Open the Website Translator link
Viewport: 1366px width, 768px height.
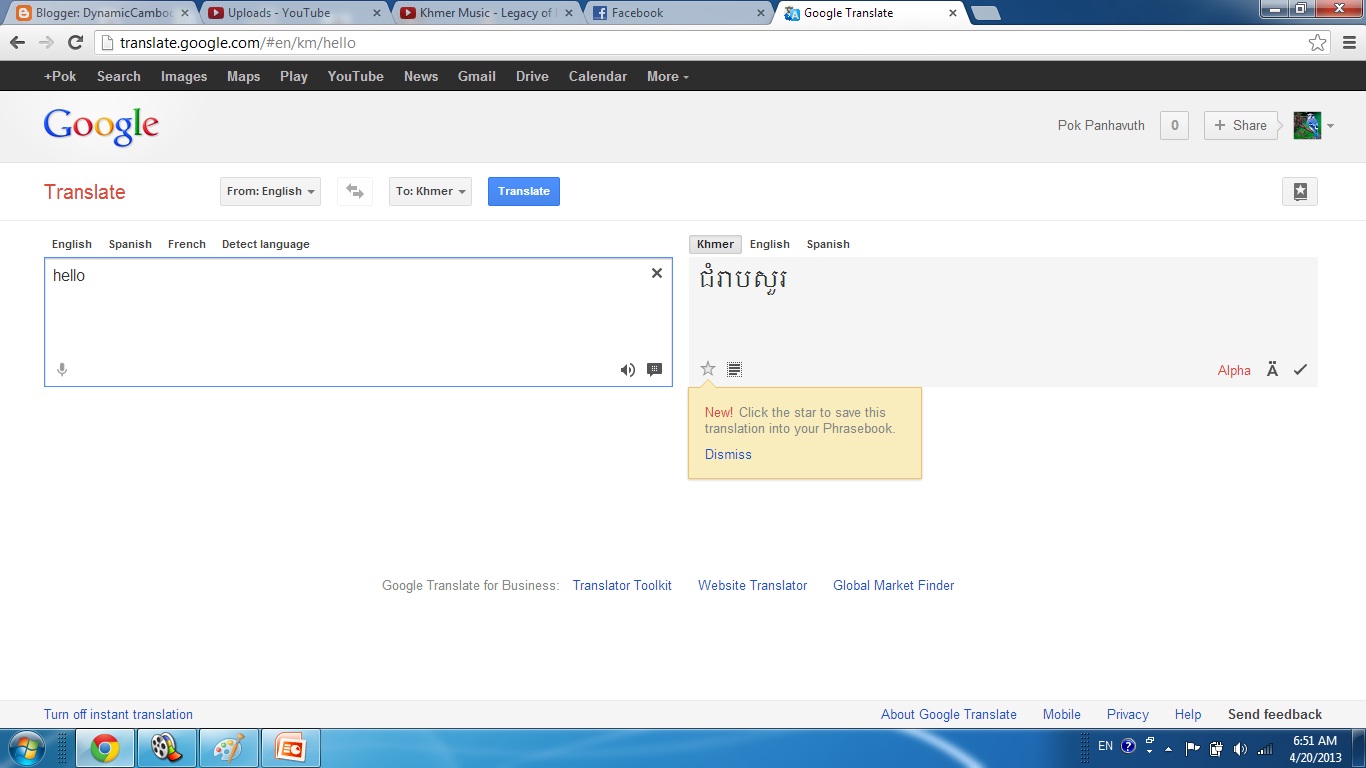[752, 585]
